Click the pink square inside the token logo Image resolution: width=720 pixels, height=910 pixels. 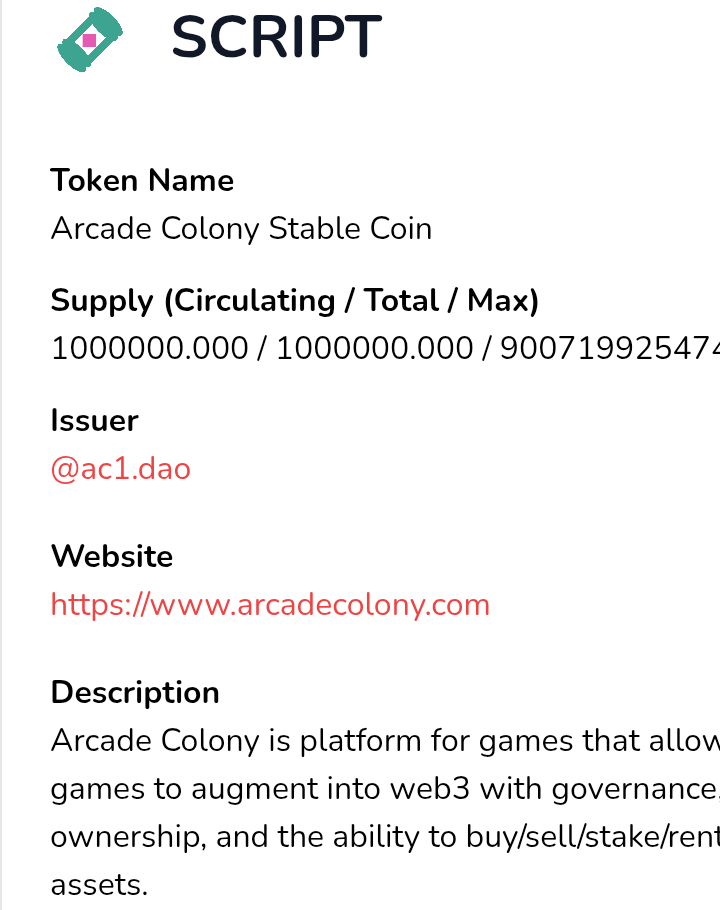[x=89, y=40]
